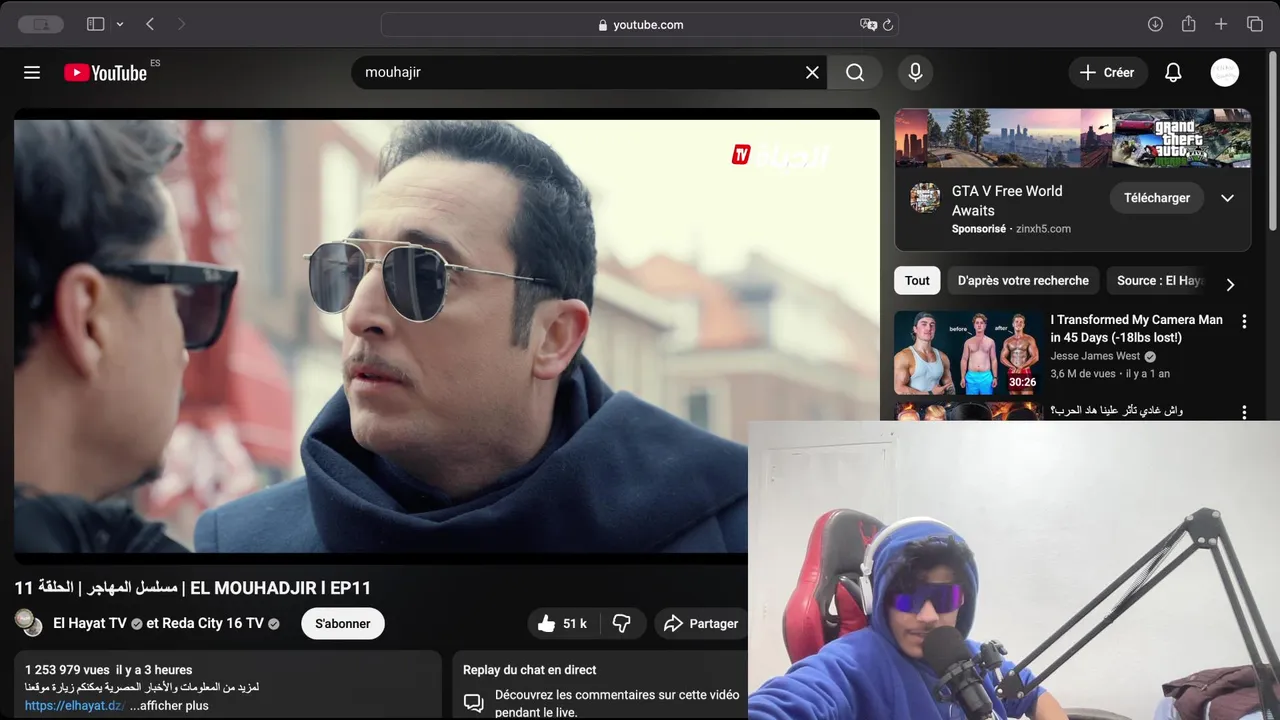Image resolution: width=1280 pixels, height=720 pixels.
Task: Expand the ad options chevron
Action: tap(1227, 198)
